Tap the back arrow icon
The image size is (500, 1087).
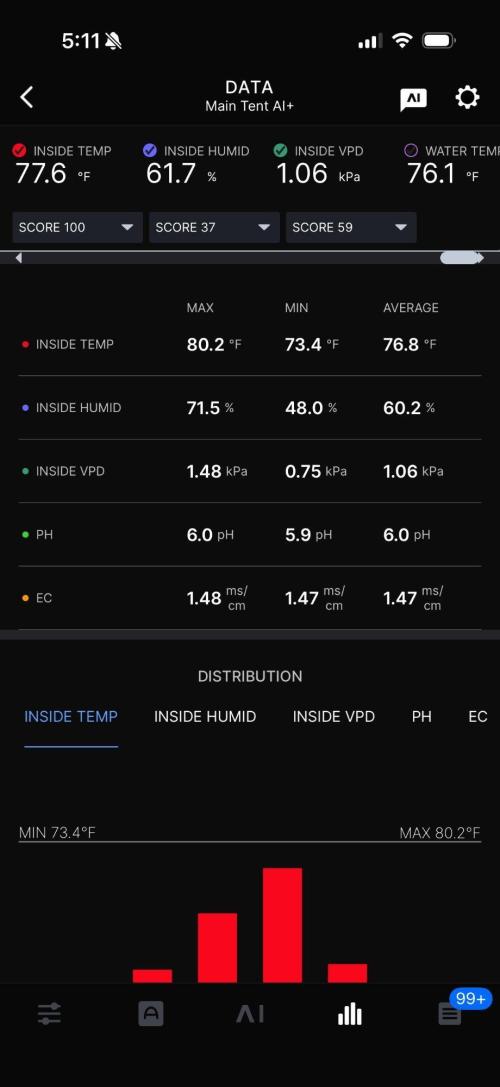click(x=27, y=98)
